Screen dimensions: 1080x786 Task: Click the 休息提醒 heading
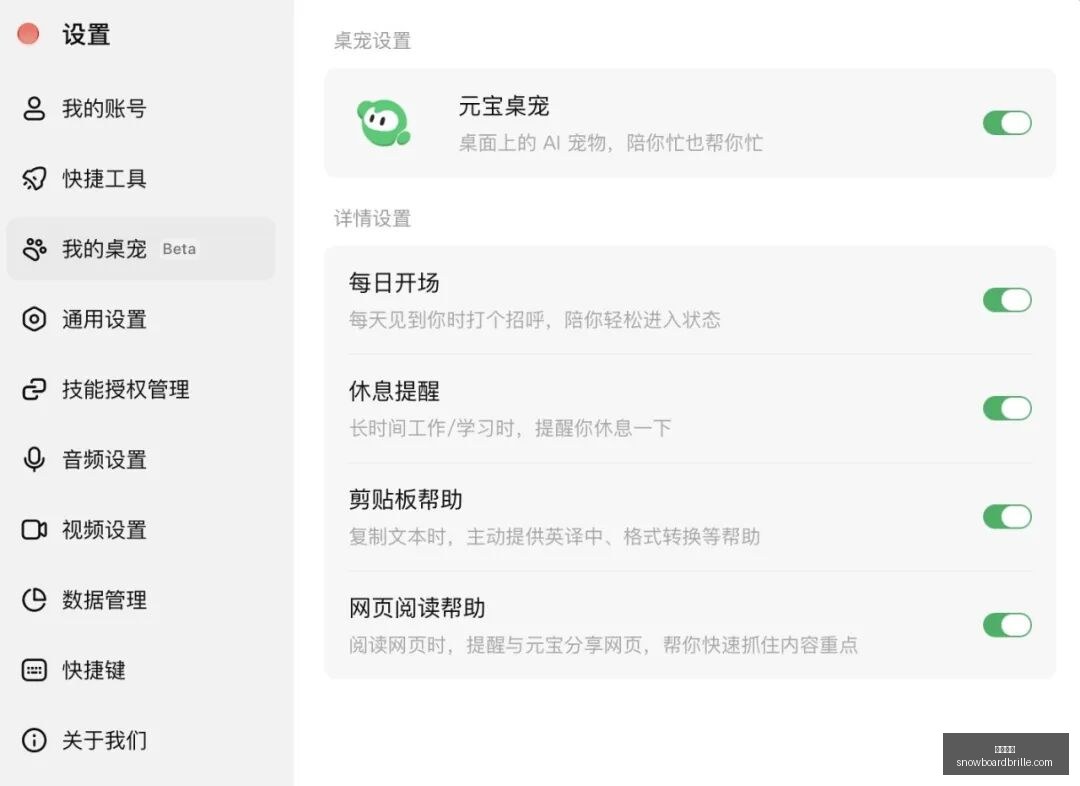394,391
